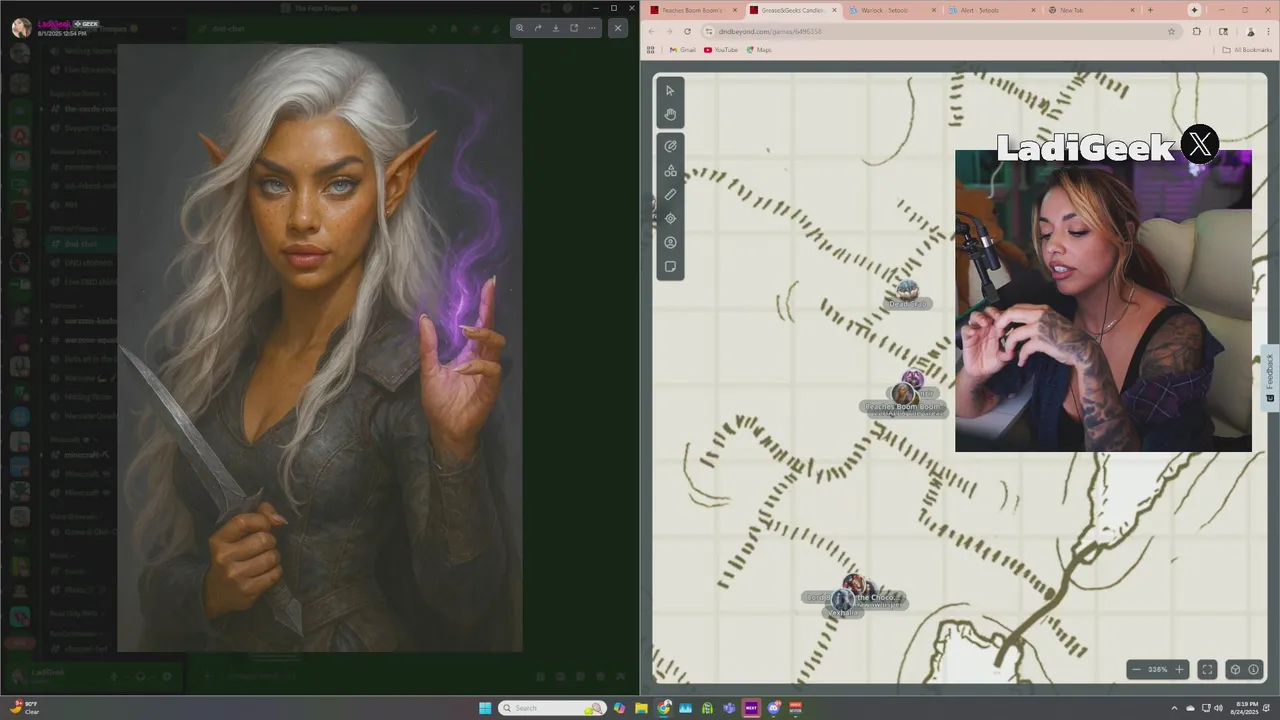This screenshot has height=720, width=1280.
Task: Download the image in Discord viewer
Action: point(556,28)
